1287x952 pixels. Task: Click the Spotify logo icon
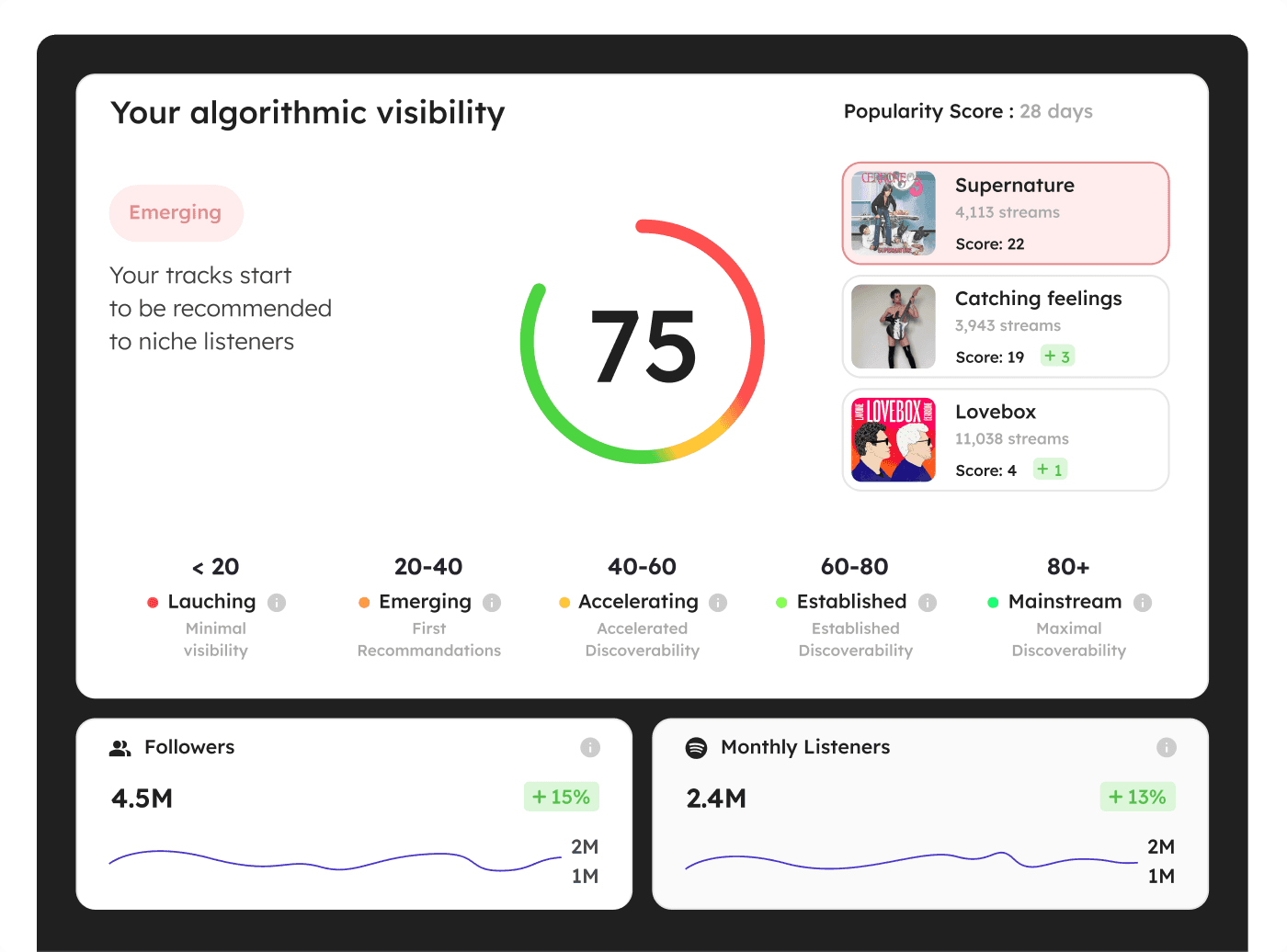(x=697, y=748)
